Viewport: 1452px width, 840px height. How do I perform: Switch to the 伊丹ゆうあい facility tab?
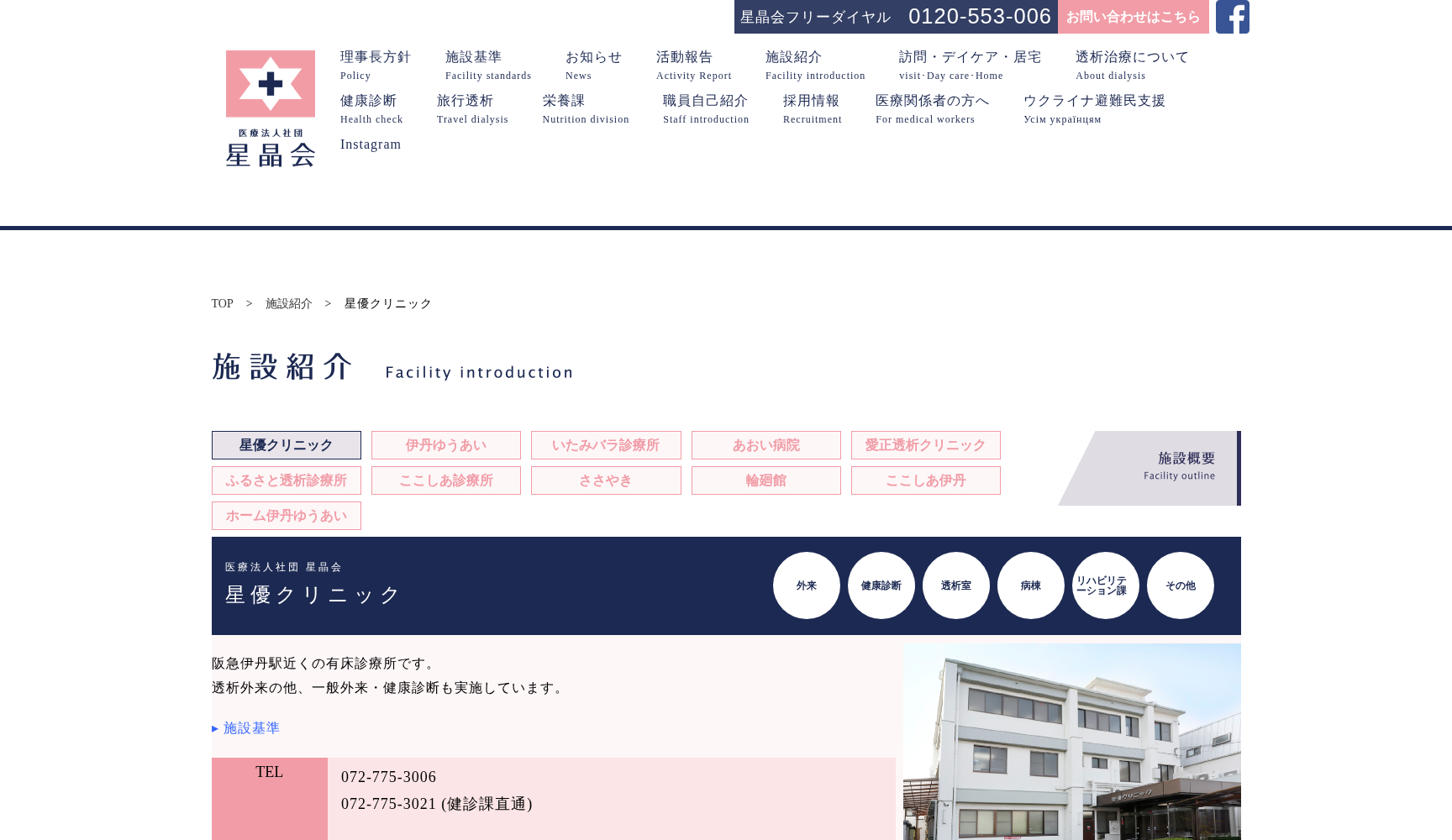coord(445,445)
